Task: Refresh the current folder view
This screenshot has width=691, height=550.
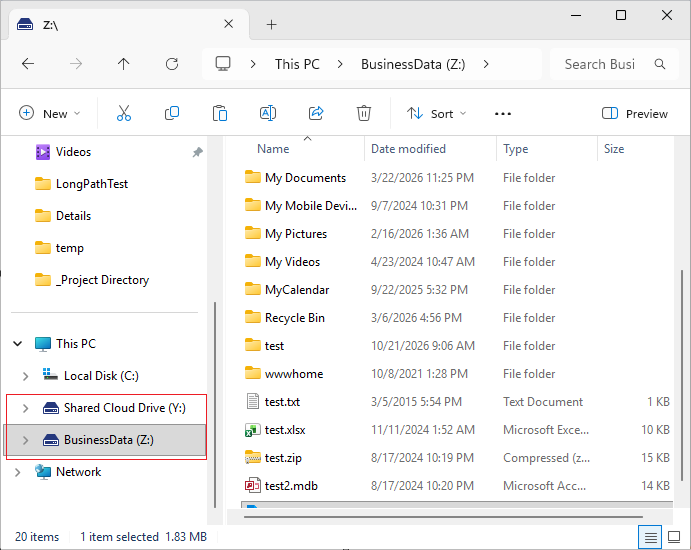Action: (172, 64)
